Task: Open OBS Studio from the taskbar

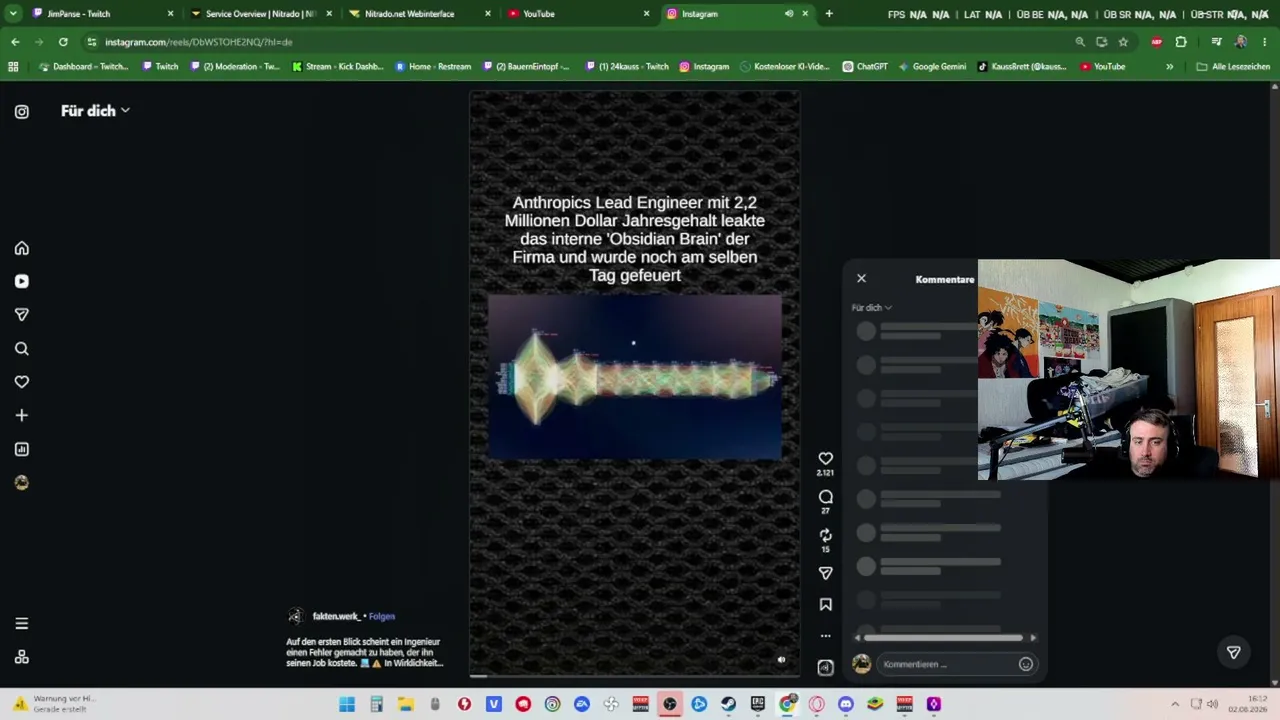Action: coord(670,704)
